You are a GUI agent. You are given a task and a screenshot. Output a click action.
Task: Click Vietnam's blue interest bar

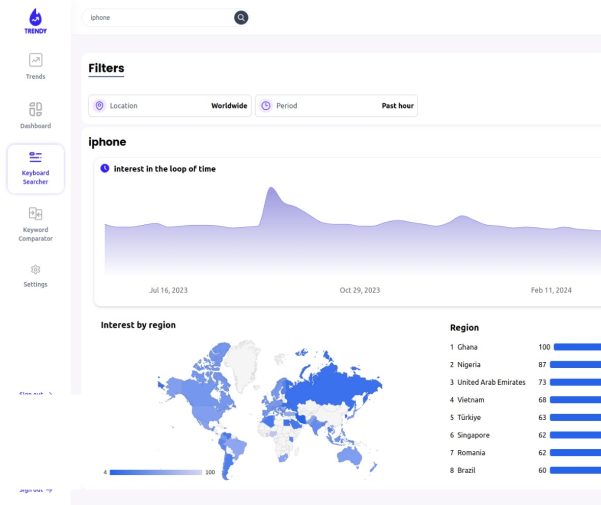(x=576, y=400)
